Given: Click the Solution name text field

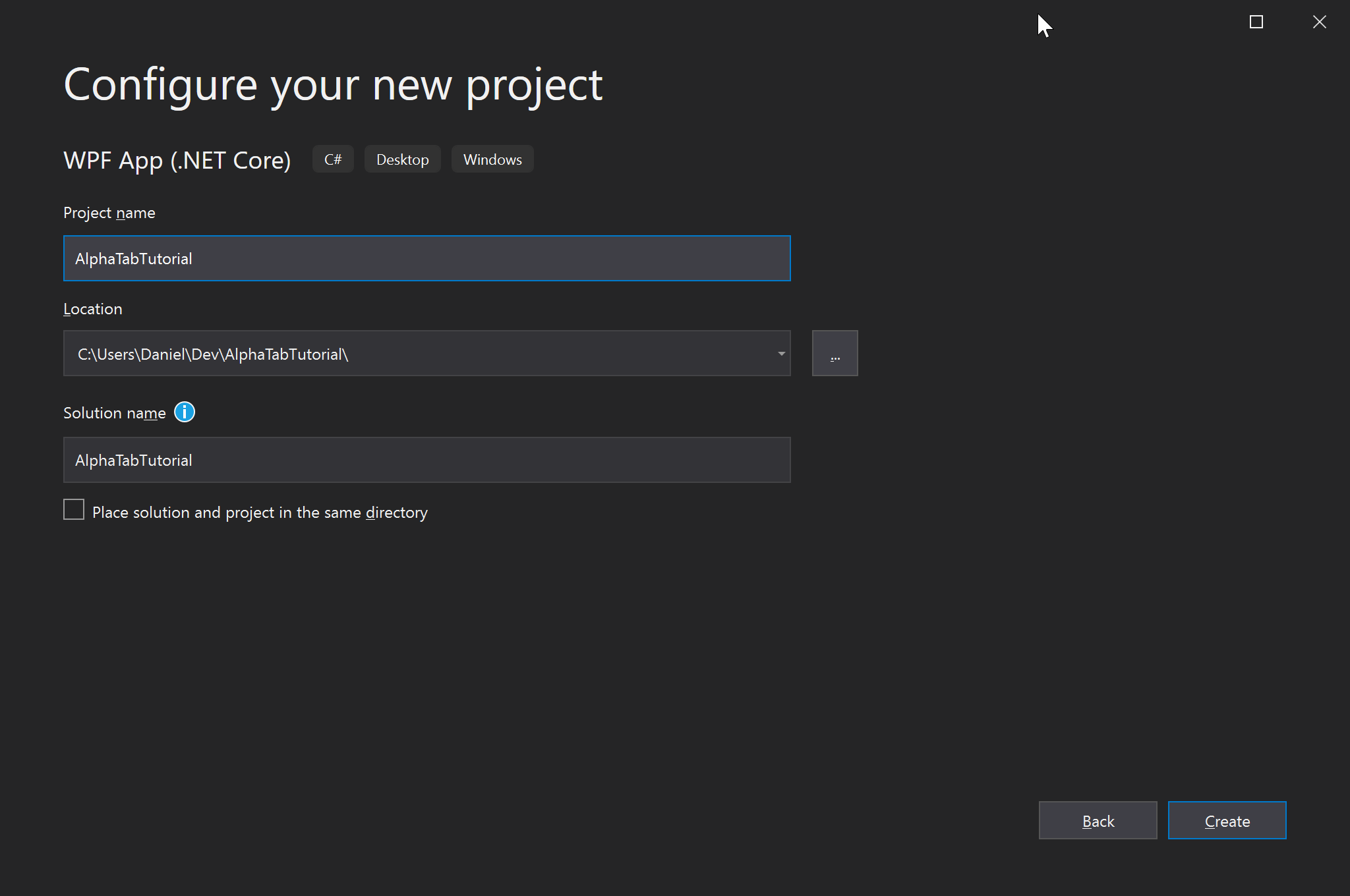Looking at the screenshot, I should pos(426,460).
